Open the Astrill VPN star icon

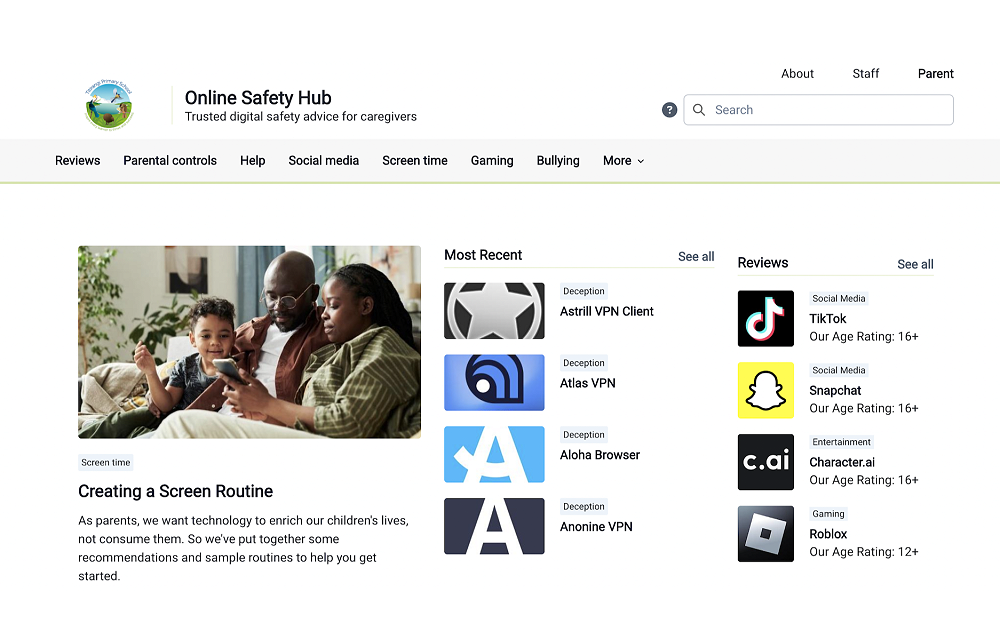click(x=494, y=311)
